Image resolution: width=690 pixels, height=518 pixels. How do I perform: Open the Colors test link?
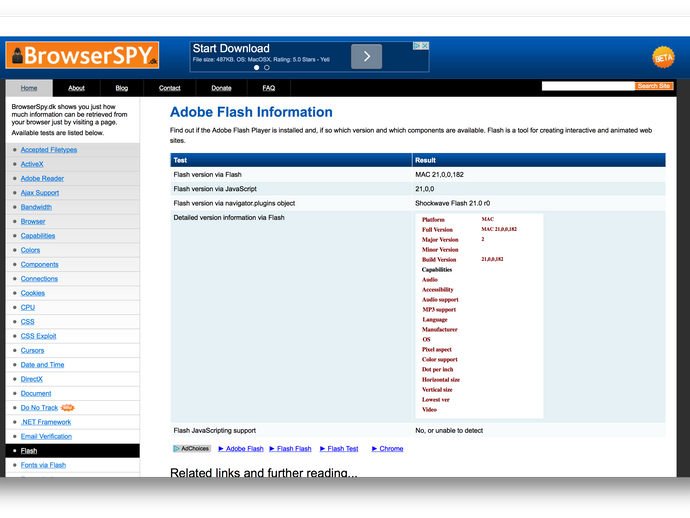pyautogui.click(x=30, y=250)
